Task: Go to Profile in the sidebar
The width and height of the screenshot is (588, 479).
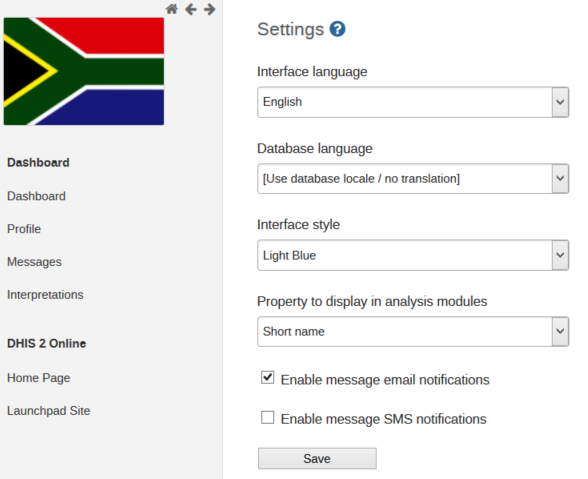Action: 24,229
